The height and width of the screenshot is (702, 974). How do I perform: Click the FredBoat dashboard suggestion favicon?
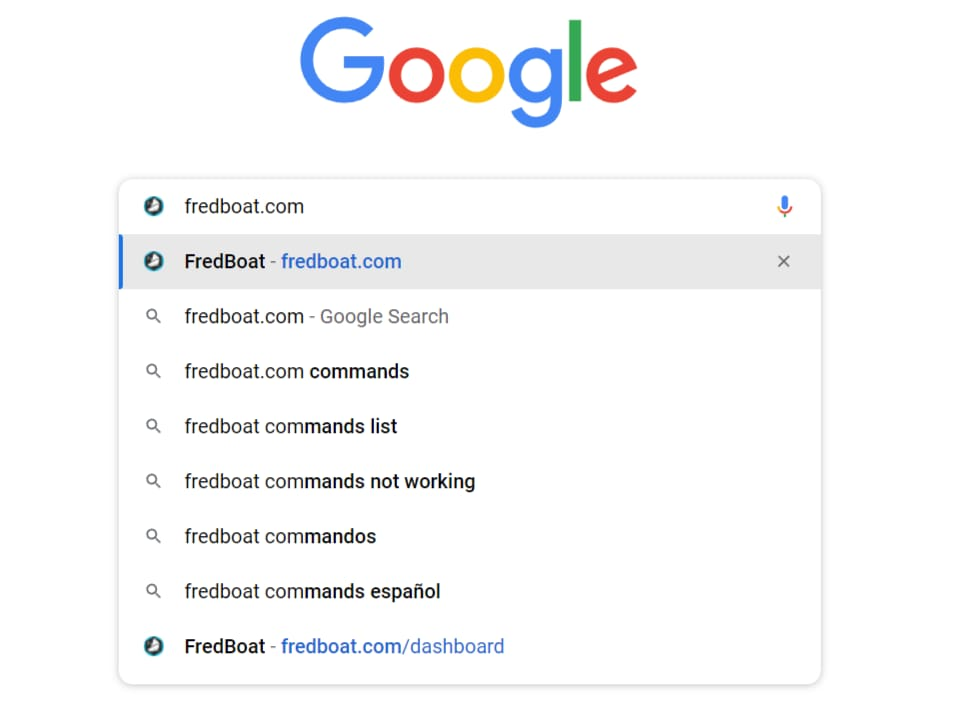click(x=153, y=646)
